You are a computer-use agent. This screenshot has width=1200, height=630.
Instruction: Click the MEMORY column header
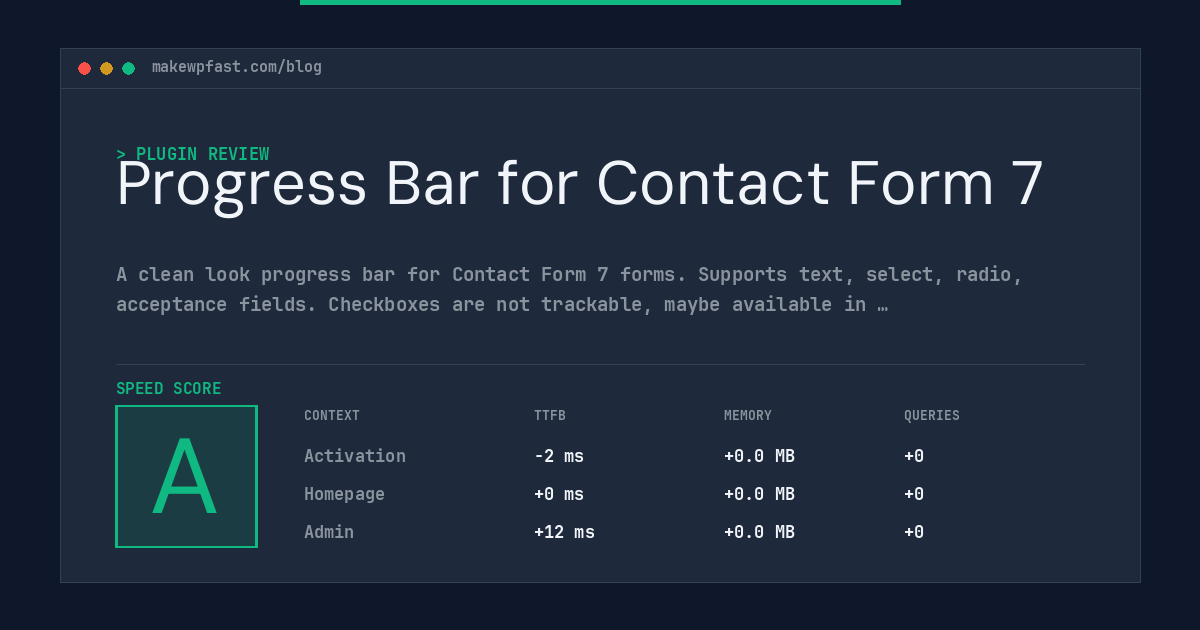(x=748, y=416)
